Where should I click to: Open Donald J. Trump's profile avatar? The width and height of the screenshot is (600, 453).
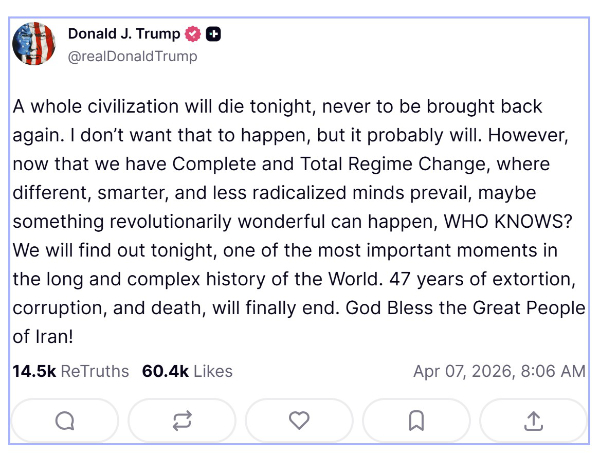pos(34,42)
